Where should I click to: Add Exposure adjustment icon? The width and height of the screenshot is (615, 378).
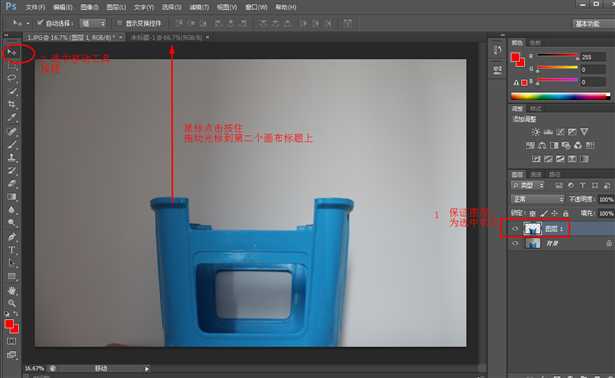[573, 132]
